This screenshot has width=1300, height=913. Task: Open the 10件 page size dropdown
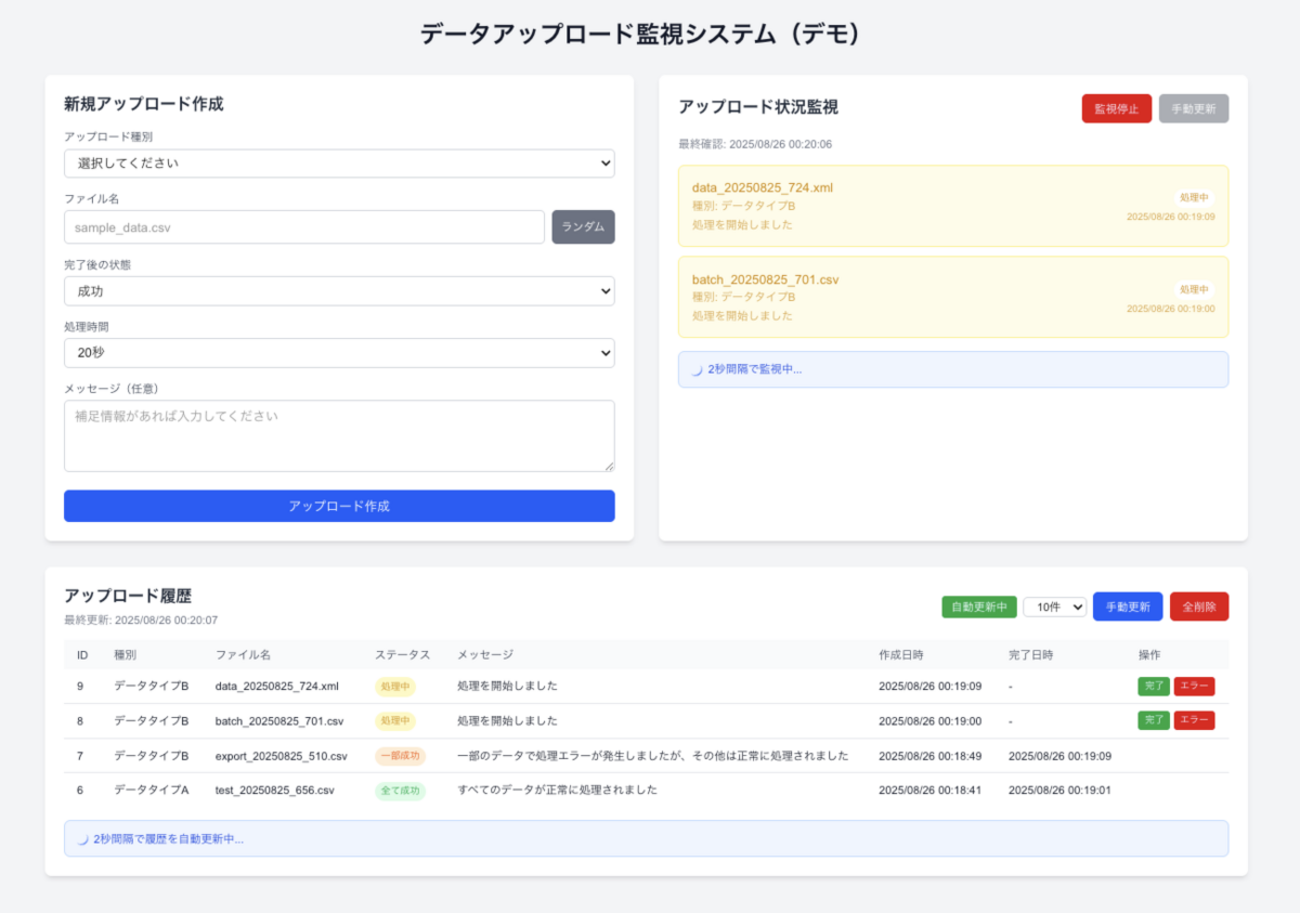point(1054,607)
